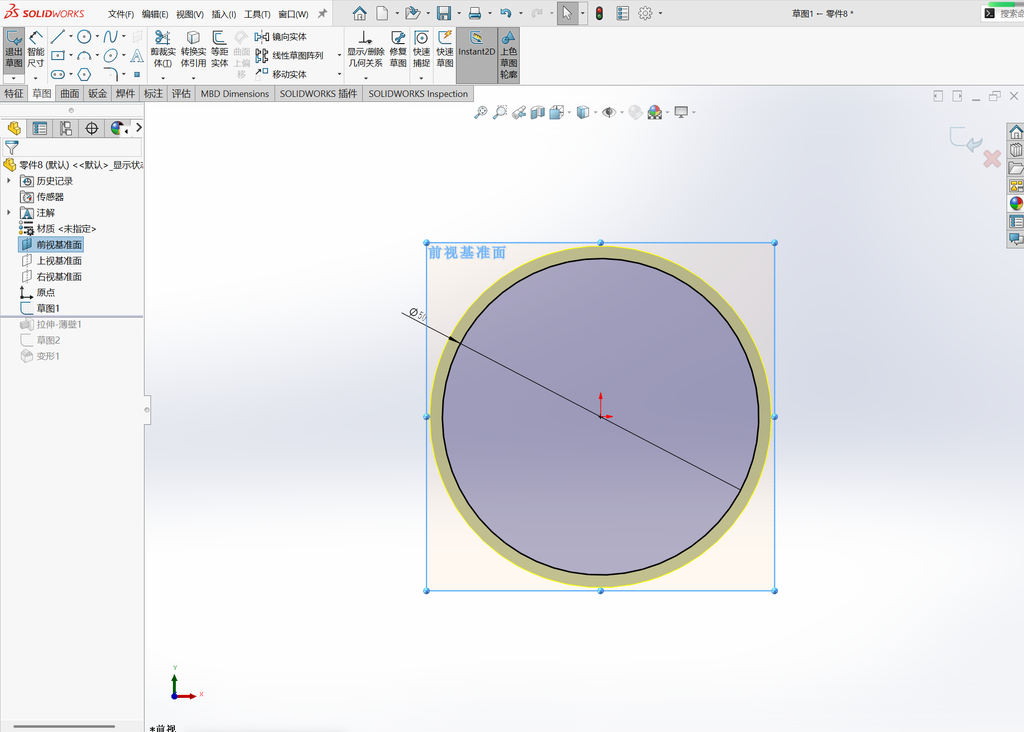The width and height of the screenshot is (1024, 732).
Task: Select the Ellipse sketch tool
Action: point(110,56)
